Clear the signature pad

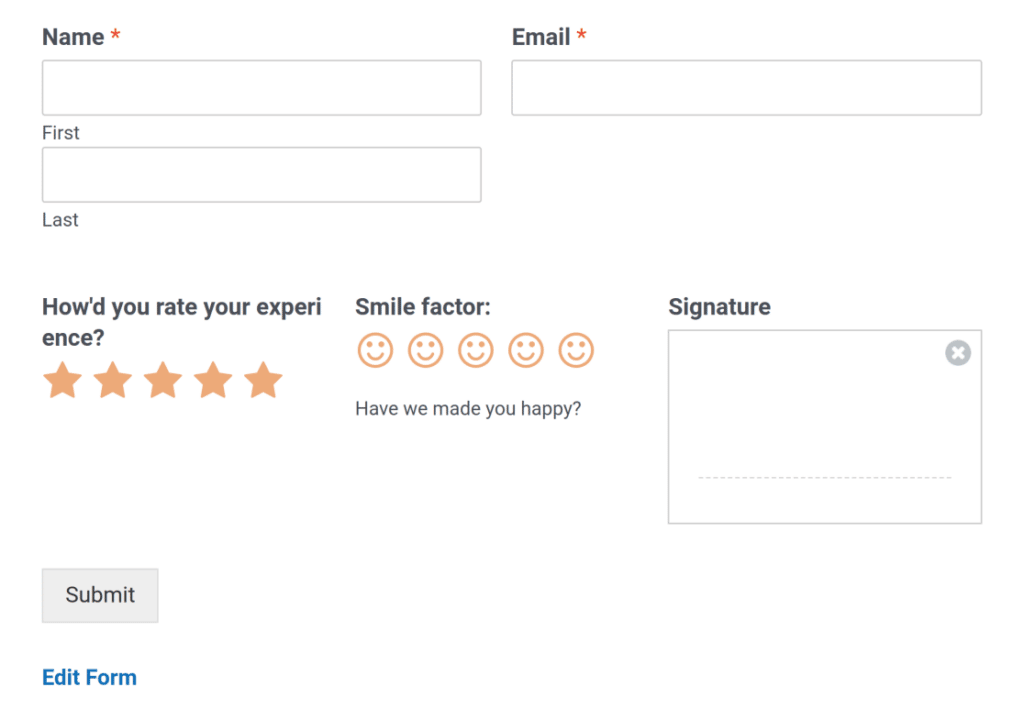(958, 353)
